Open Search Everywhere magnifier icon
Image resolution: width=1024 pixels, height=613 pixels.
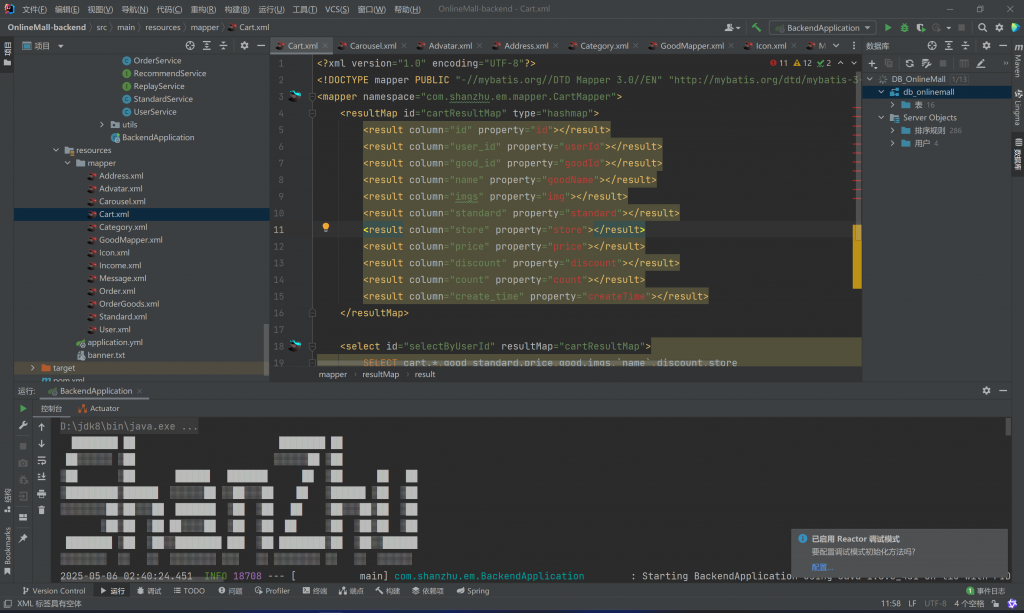(x=983, y=28)
